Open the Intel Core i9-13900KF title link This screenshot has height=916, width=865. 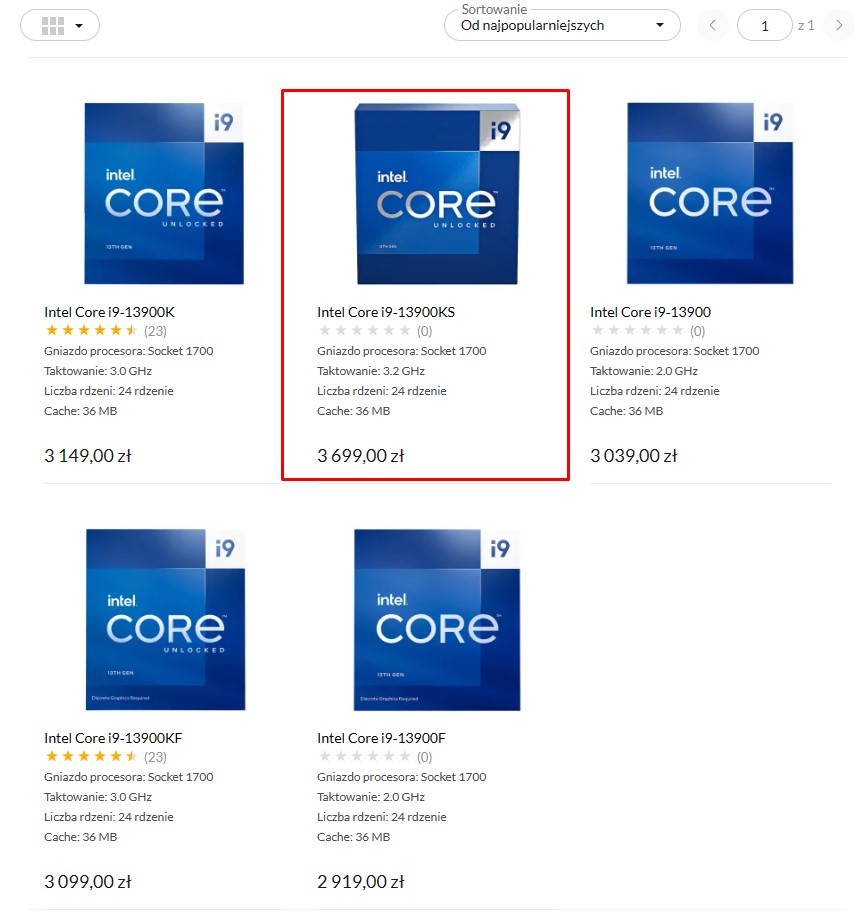[113, 738]
